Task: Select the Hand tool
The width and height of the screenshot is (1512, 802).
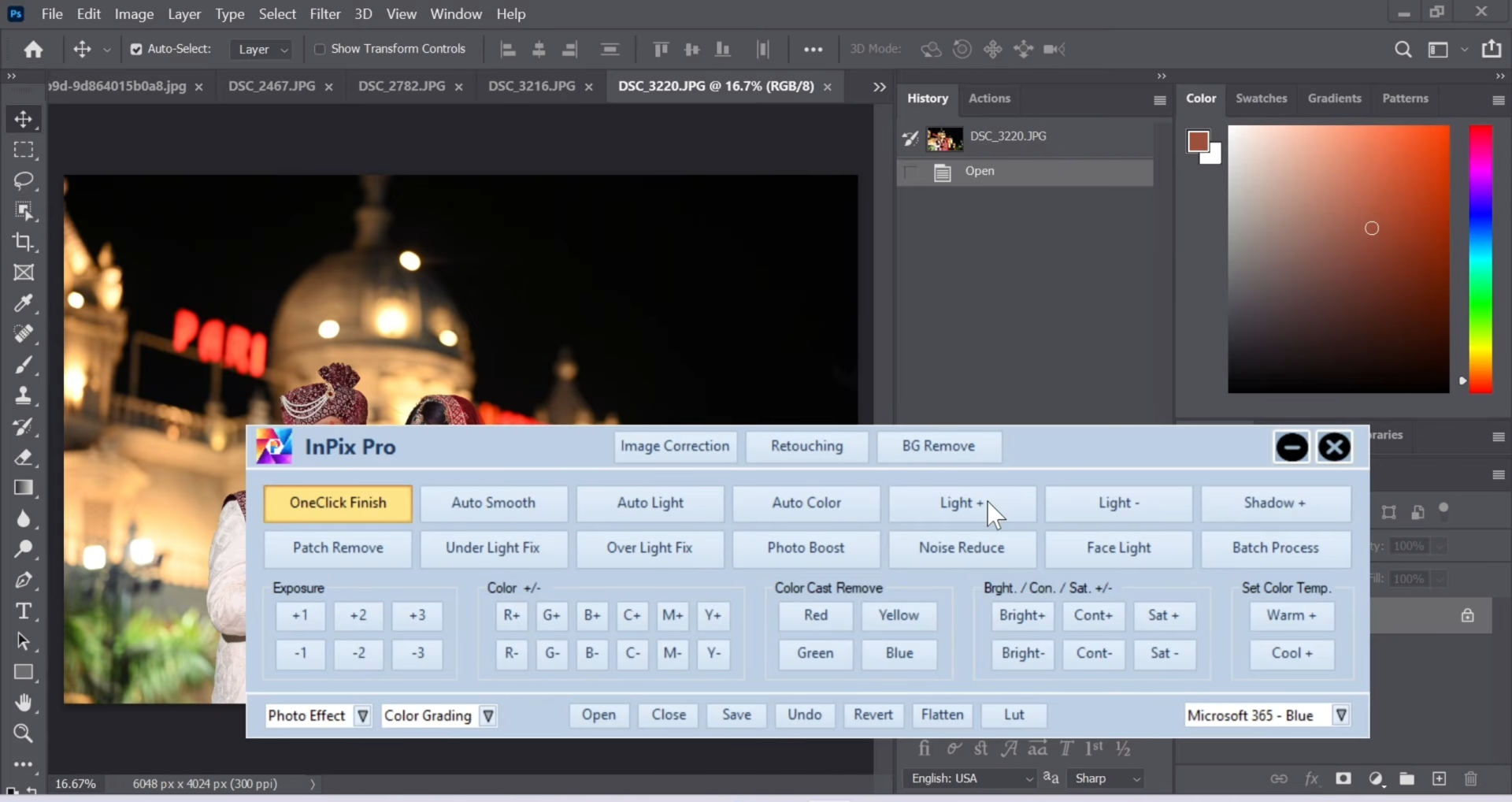Action: 24,703
